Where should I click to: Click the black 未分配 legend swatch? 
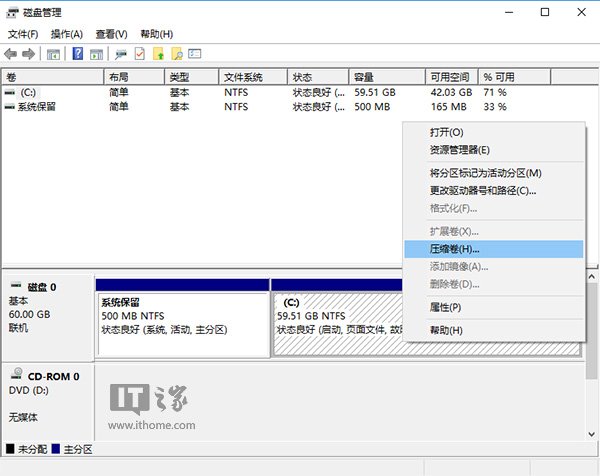(10, 449)
